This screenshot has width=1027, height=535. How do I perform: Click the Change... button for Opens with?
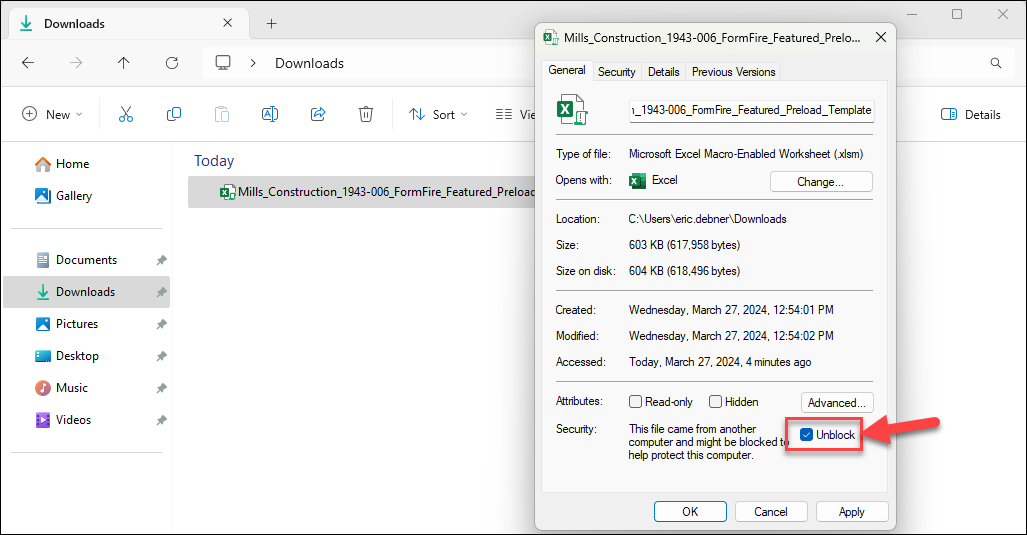click(820, 182)
